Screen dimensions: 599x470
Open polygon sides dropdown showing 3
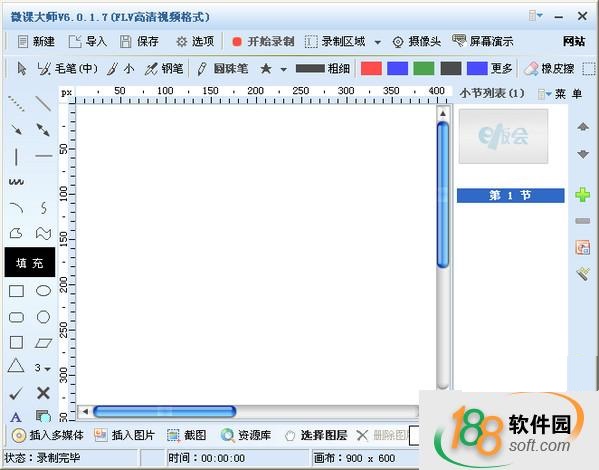tap(42, 368)
